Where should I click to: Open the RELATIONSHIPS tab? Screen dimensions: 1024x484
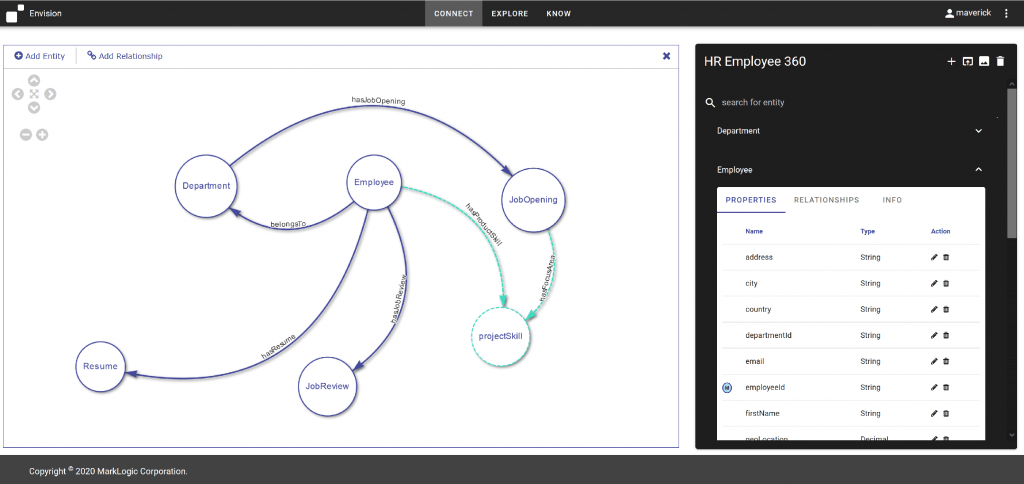pyautogui.click(x=826, y=200)
